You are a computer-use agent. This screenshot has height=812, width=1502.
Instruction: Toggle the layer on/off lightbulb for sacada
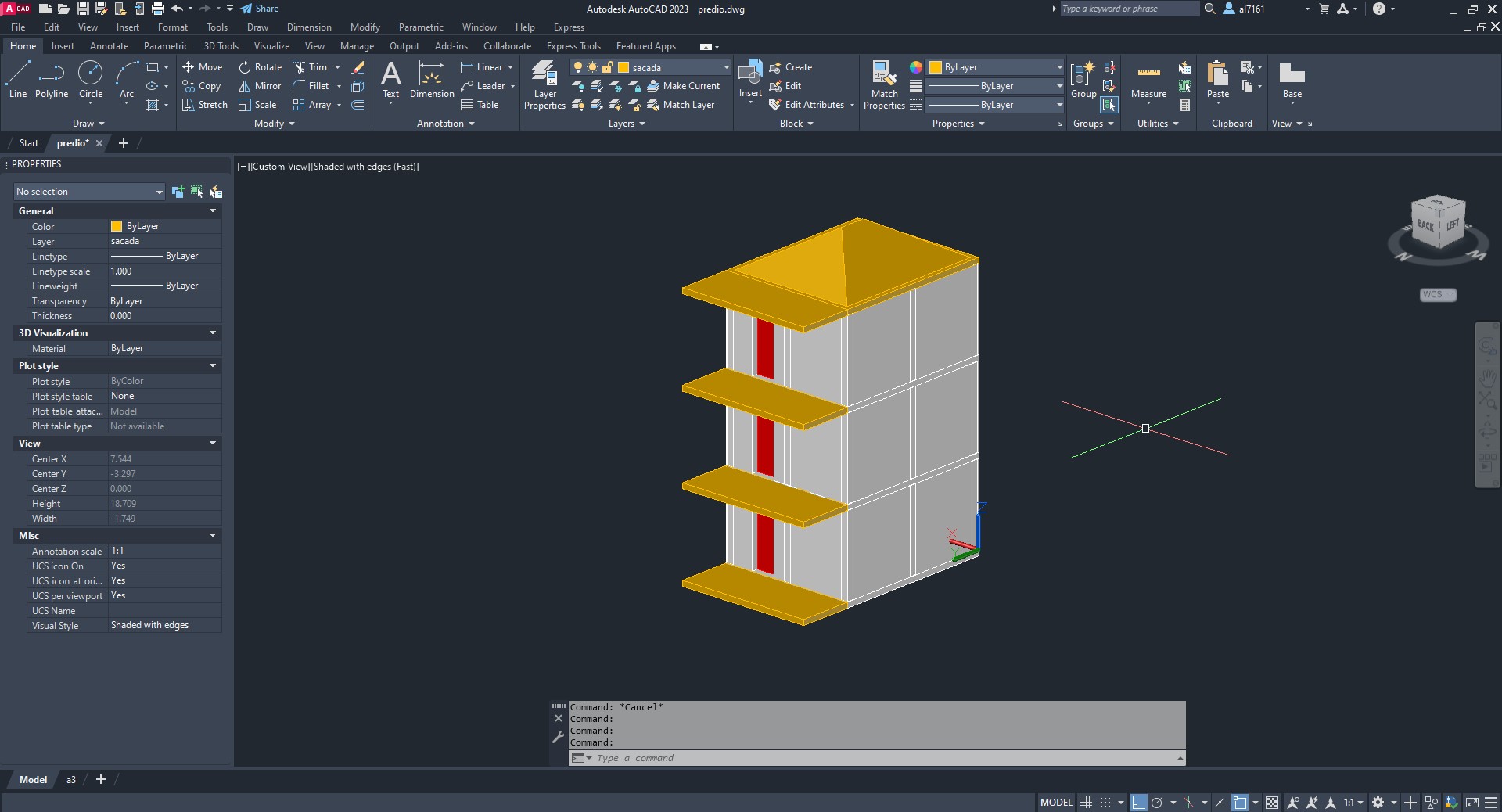pos(578,67)
